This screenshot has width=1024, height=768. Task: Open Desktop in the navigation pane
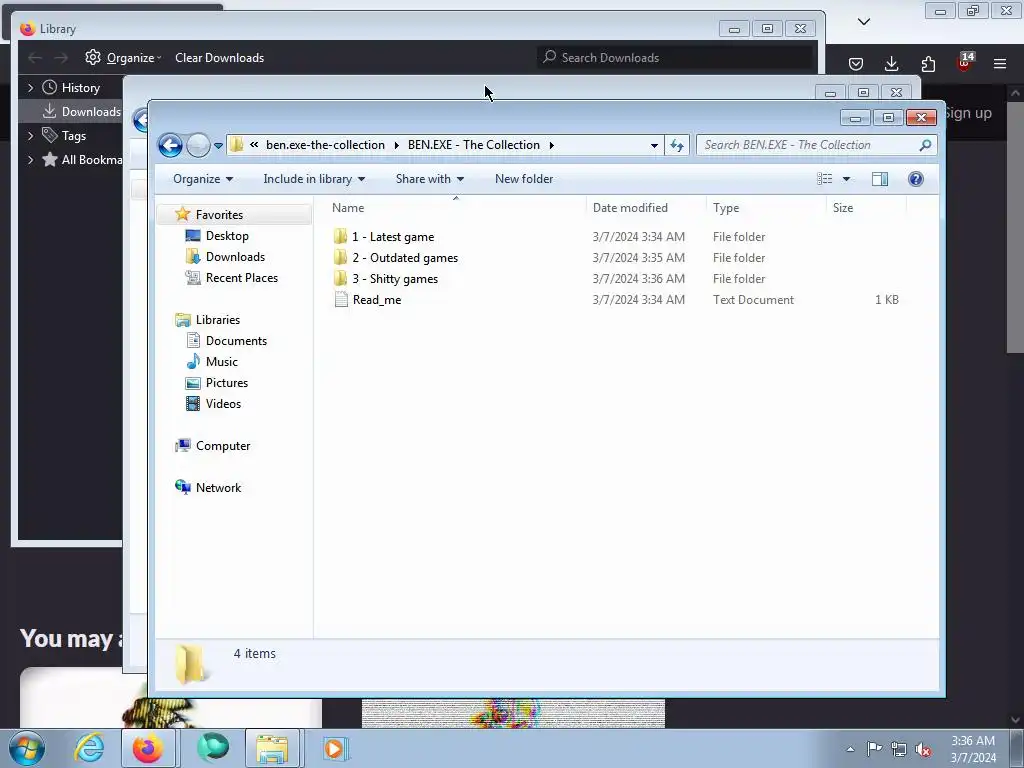227,236
